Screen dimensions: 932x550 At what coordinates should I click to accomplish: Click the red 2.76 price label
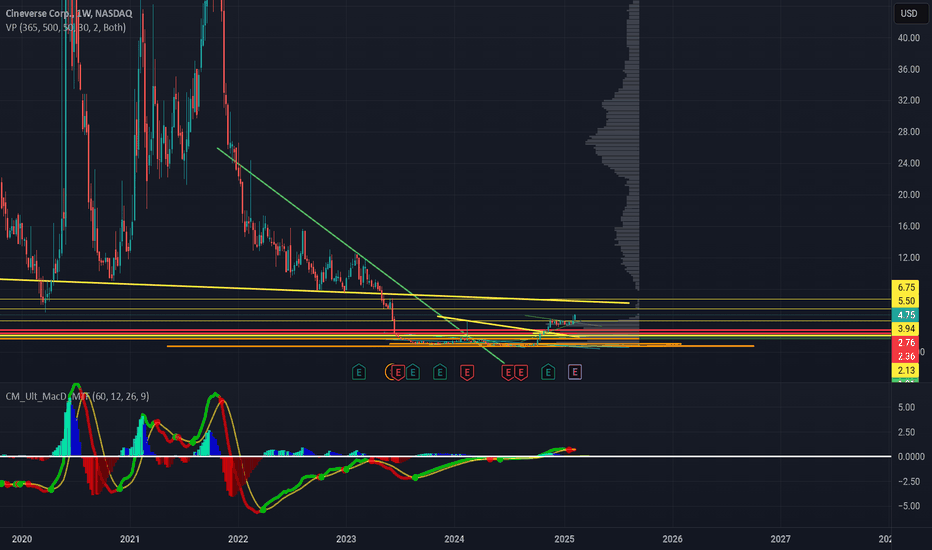pyautogui.click(x=906, y=342)
